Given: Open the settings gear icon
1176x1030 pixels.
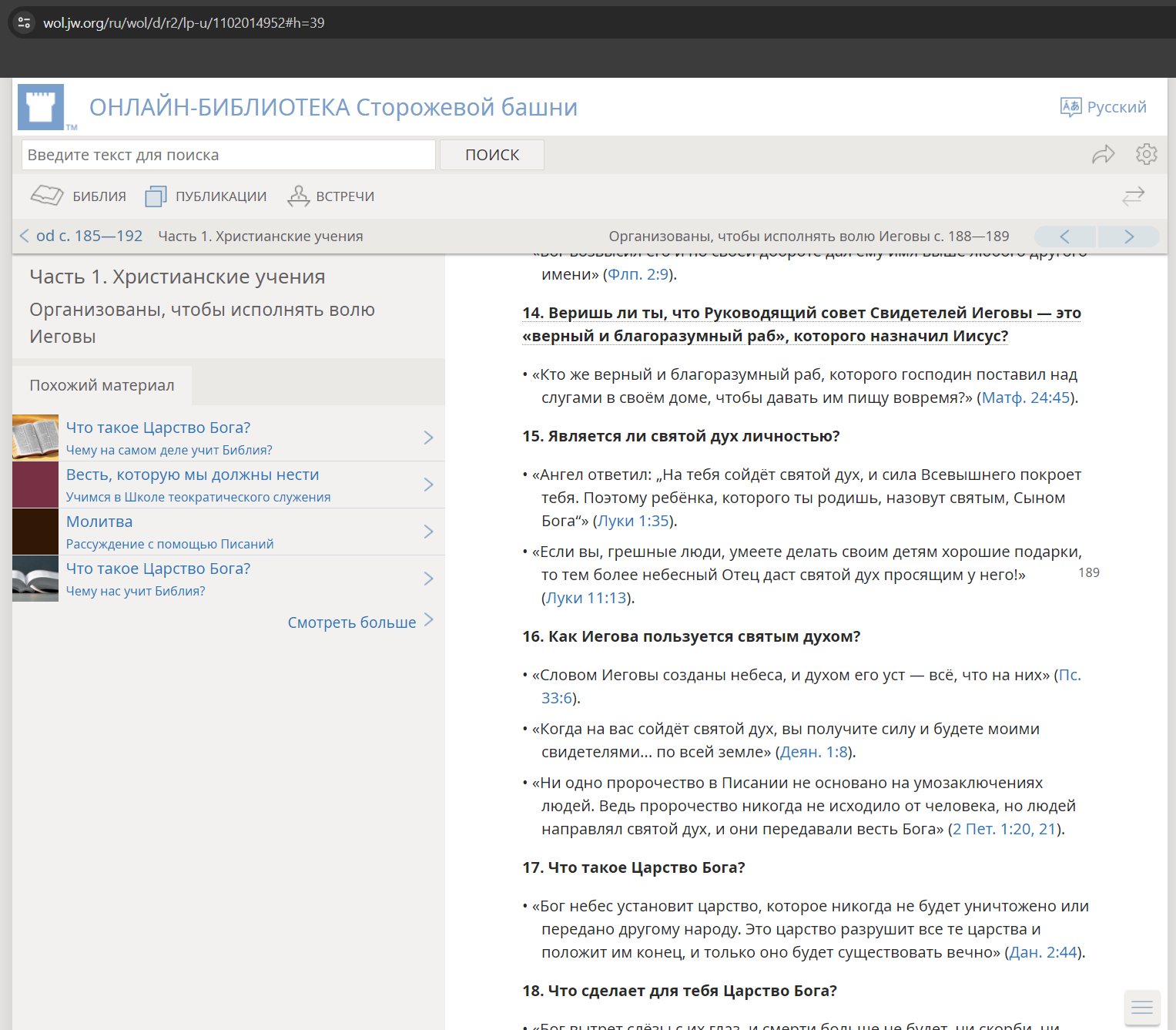Looking at the screenshot, I should (x=1146, y=154).
